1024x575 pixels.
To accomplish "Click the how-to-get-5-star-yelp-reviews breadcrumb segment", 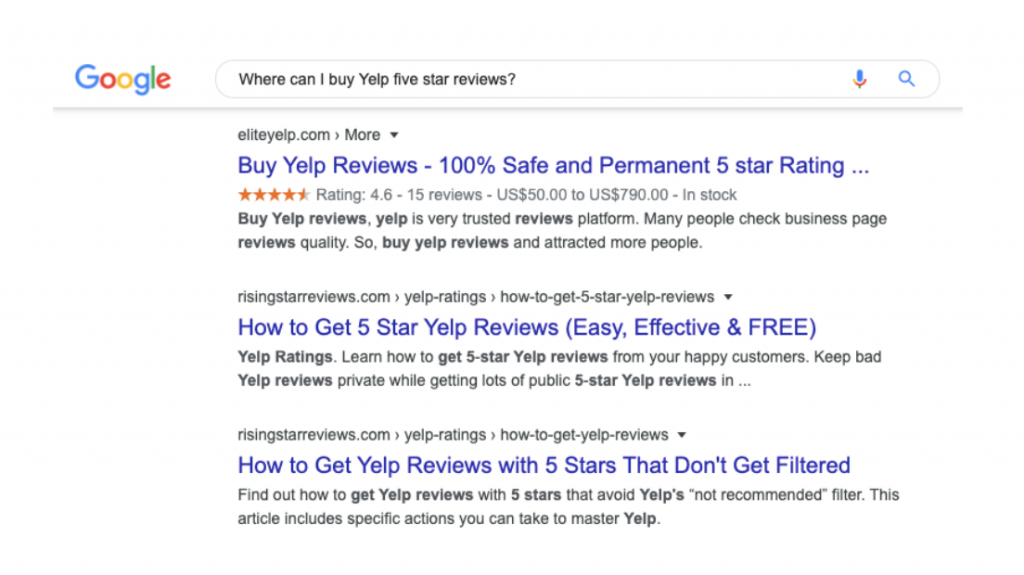I will tap(607, 297).
